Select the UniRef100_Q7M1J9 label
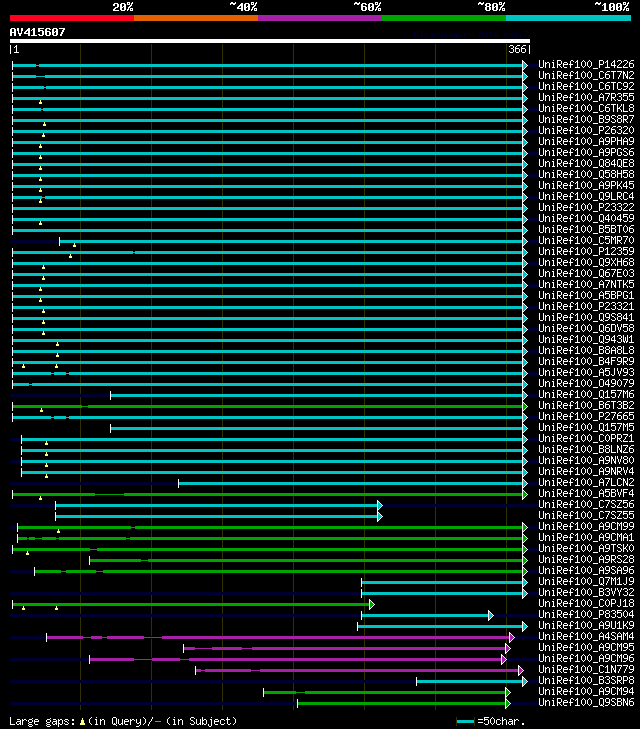Viewport: 640px width, 729px height. pos(586,582)
